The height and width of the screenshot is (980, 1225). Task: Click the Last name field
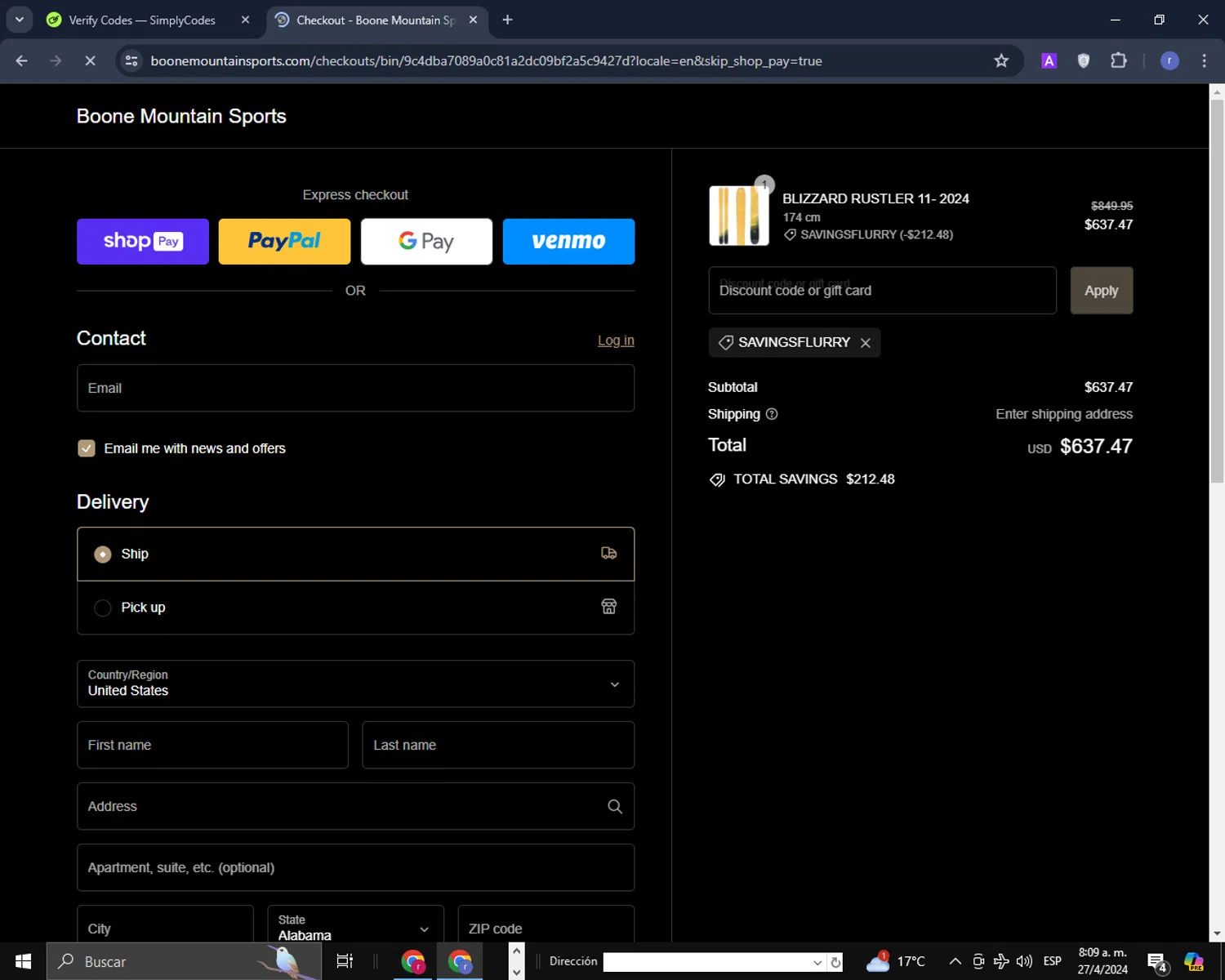(x=498, y=745)
